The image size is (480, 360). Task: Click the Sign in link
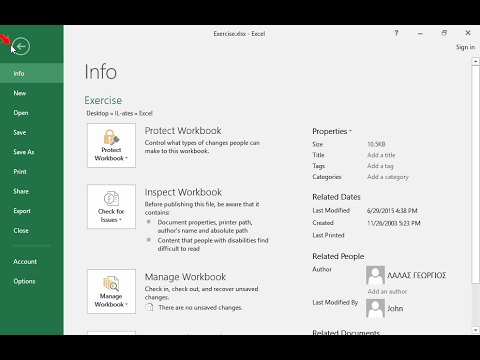point(465,47)
